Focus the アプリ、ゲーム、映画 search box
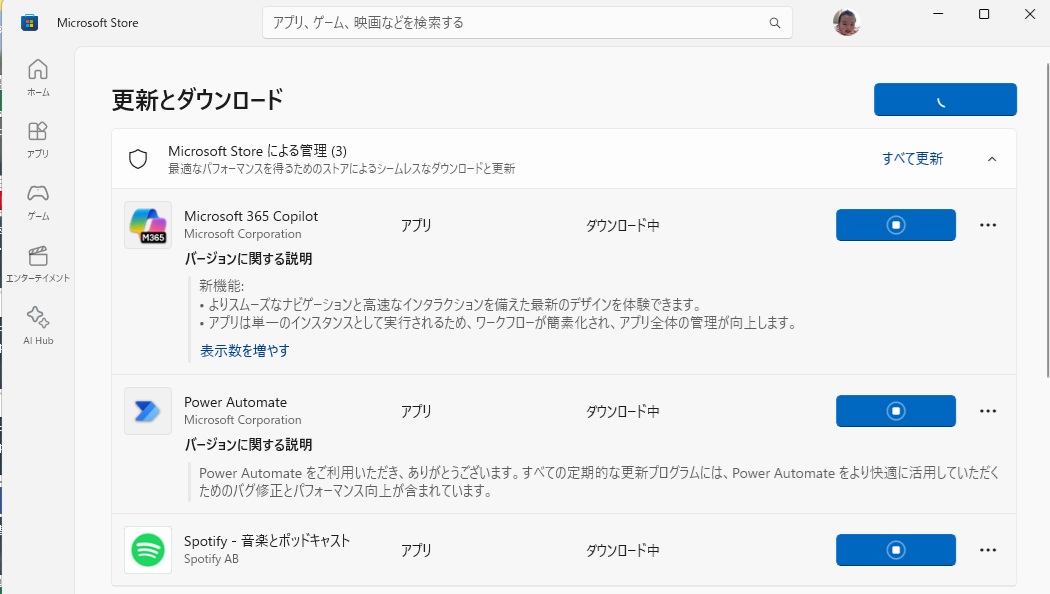The width and height of the screenshot is (1050, 594). [x=527, y=23]
